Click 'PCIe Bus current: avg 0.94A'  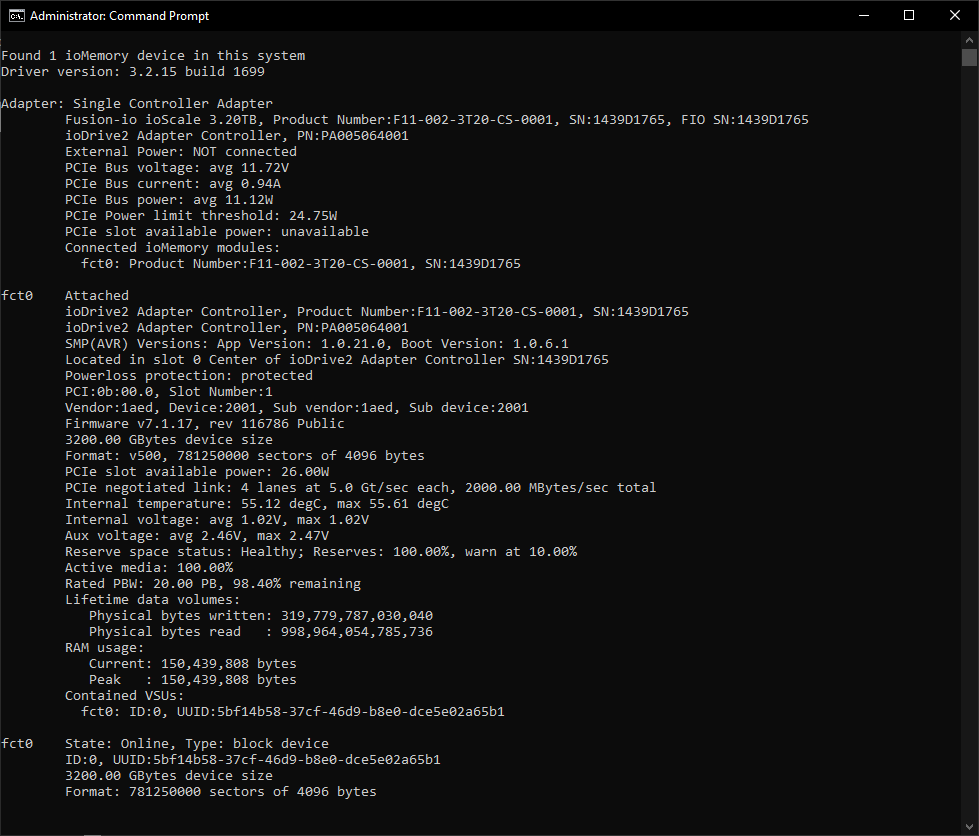pyautogui.click(x=173, y=184)
